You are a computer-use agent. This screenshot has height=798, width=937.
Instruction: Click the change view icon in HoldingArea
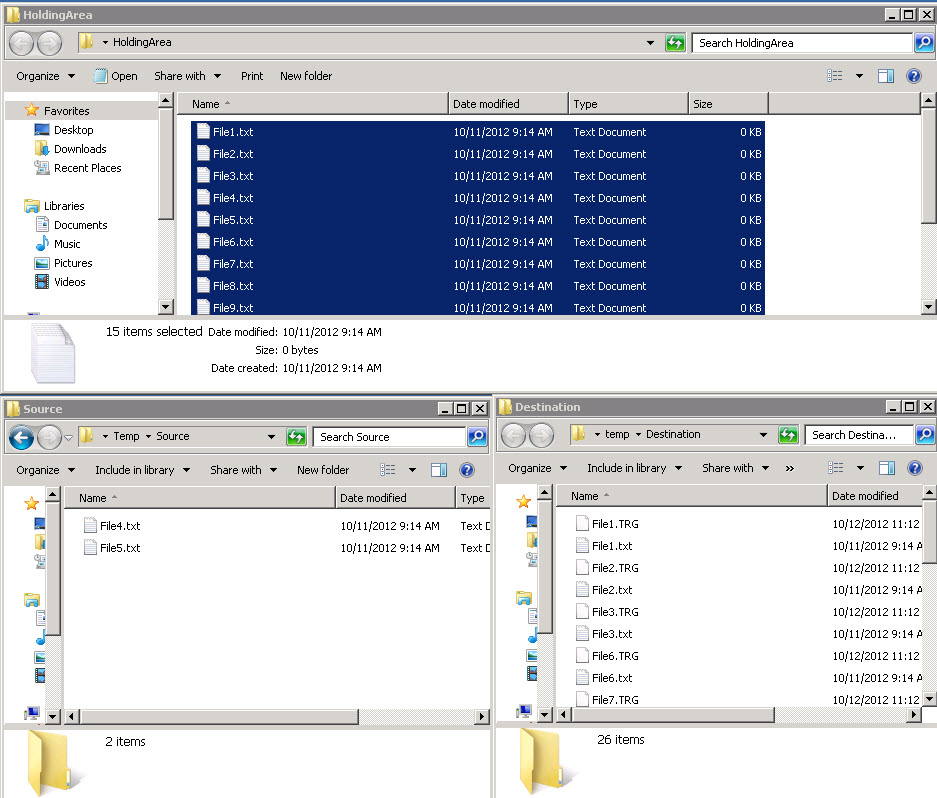coord(835,76)
